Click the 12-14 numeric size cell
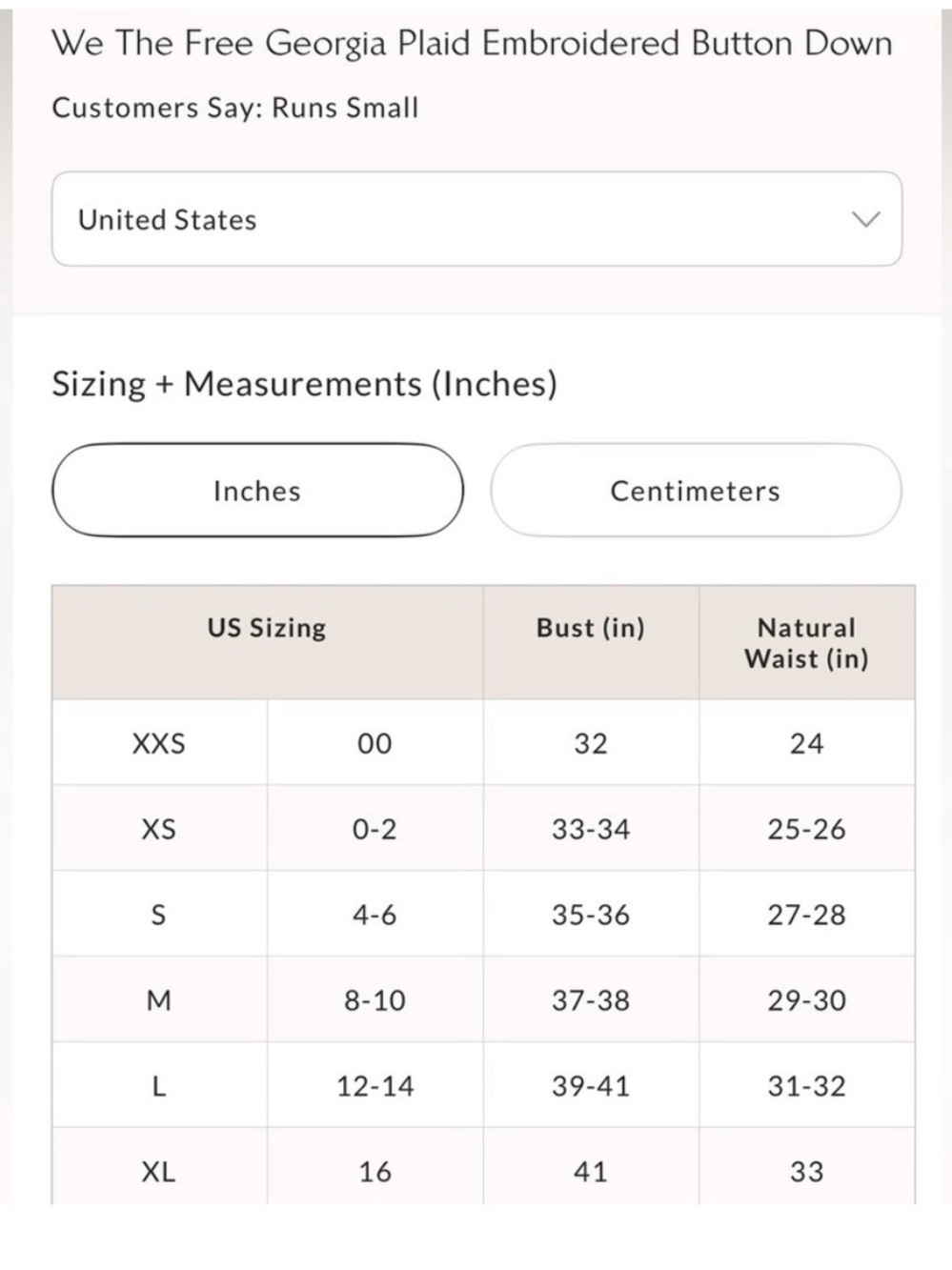This screenshot has height=1270, width=952. pyautogui.click(x=375, y=1086)
